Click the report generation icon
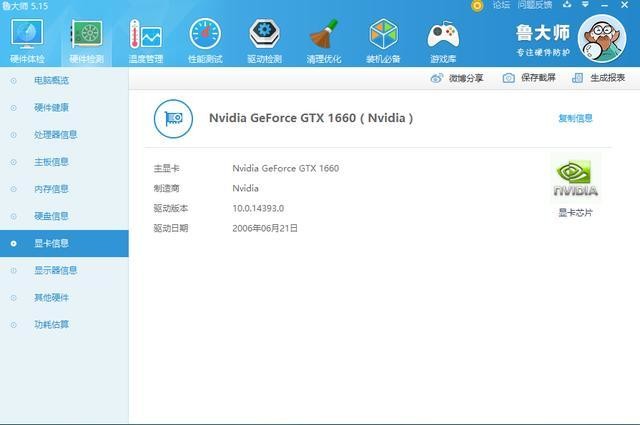 click(577, 78)
